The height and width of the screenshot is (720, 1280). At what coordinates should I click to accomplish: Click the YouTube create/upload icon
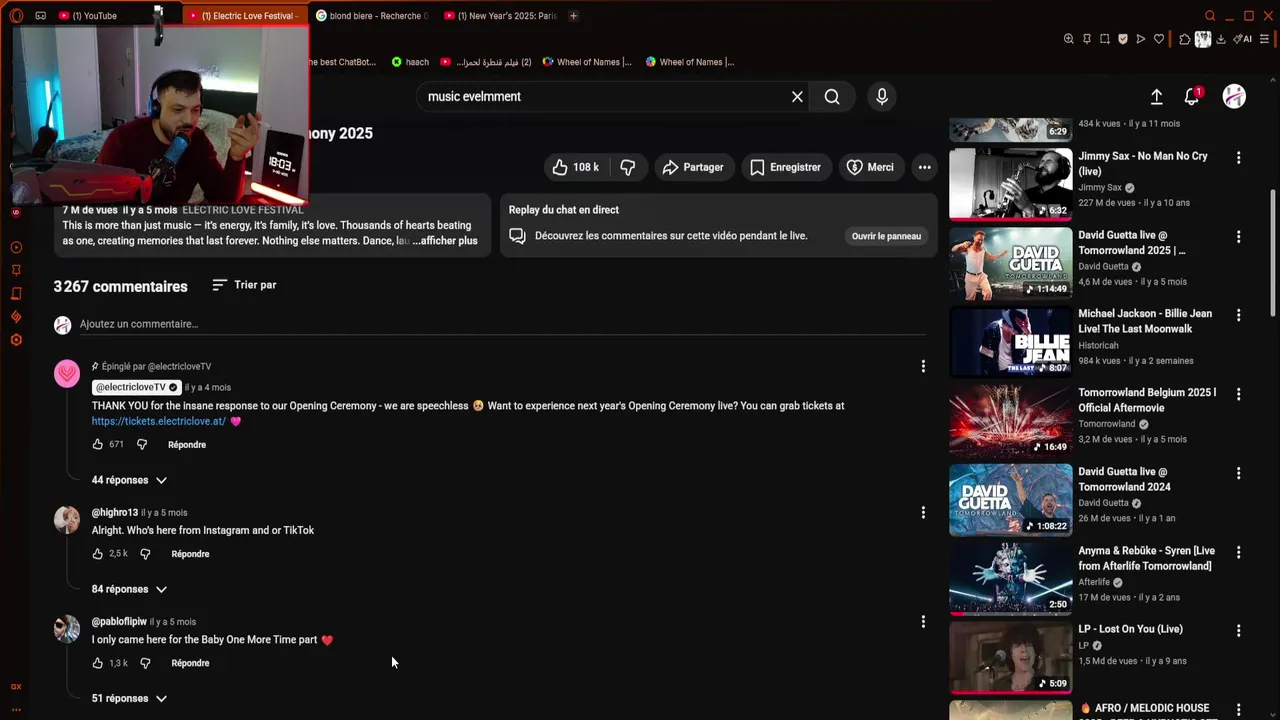pos(1156,97)
